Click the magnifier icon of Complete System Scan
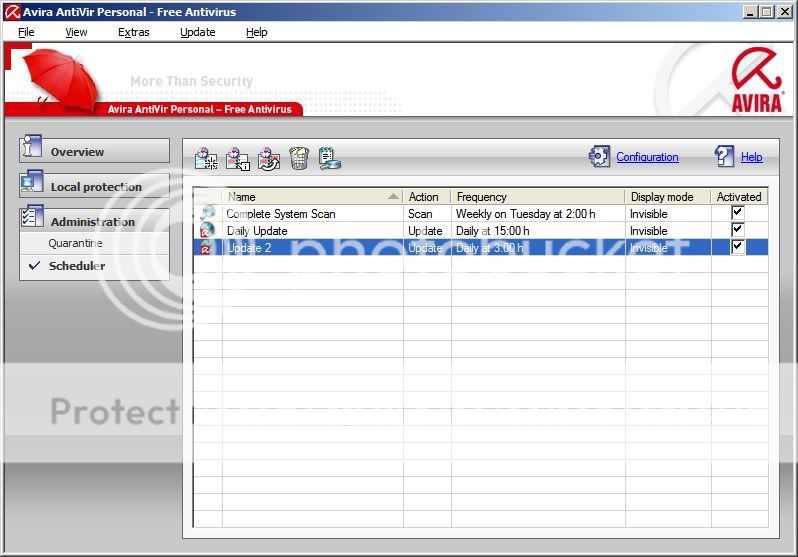The height and width of the screenshot is (557, 798). (207, 213)
